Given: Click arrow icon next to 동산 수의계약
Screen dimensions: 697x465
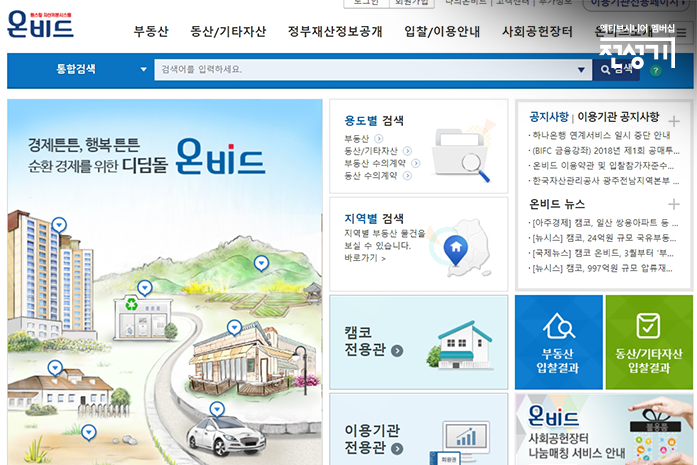Looking at the screenshot, I should point(407,176).
